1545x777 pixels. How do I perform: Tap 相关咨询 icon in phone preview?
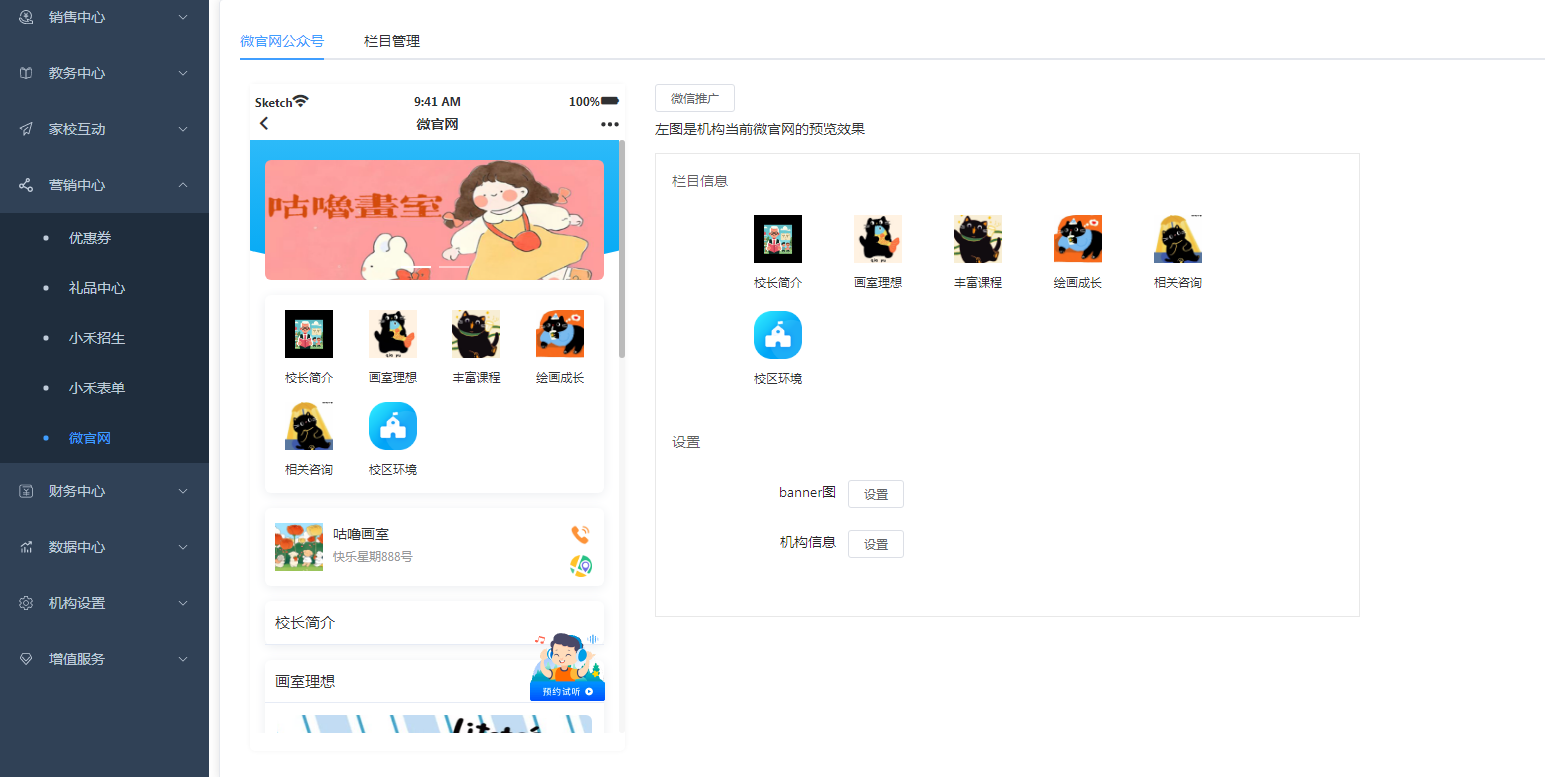pyautogui.click(x=309, y=426)
